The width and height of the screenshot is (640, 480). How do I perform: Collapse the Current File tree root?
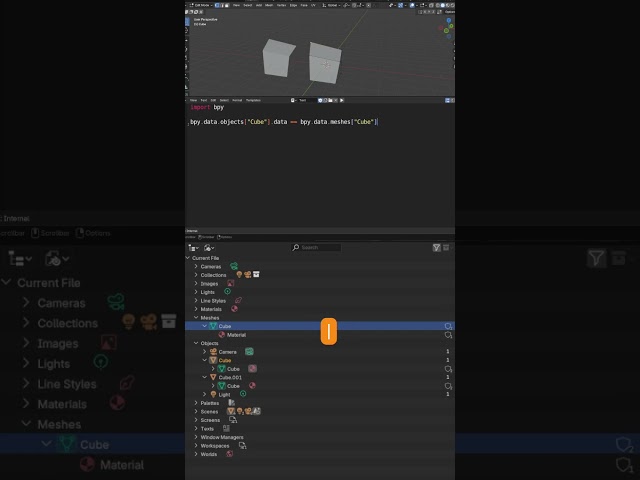pyautogui.click(x=188, y=258)
